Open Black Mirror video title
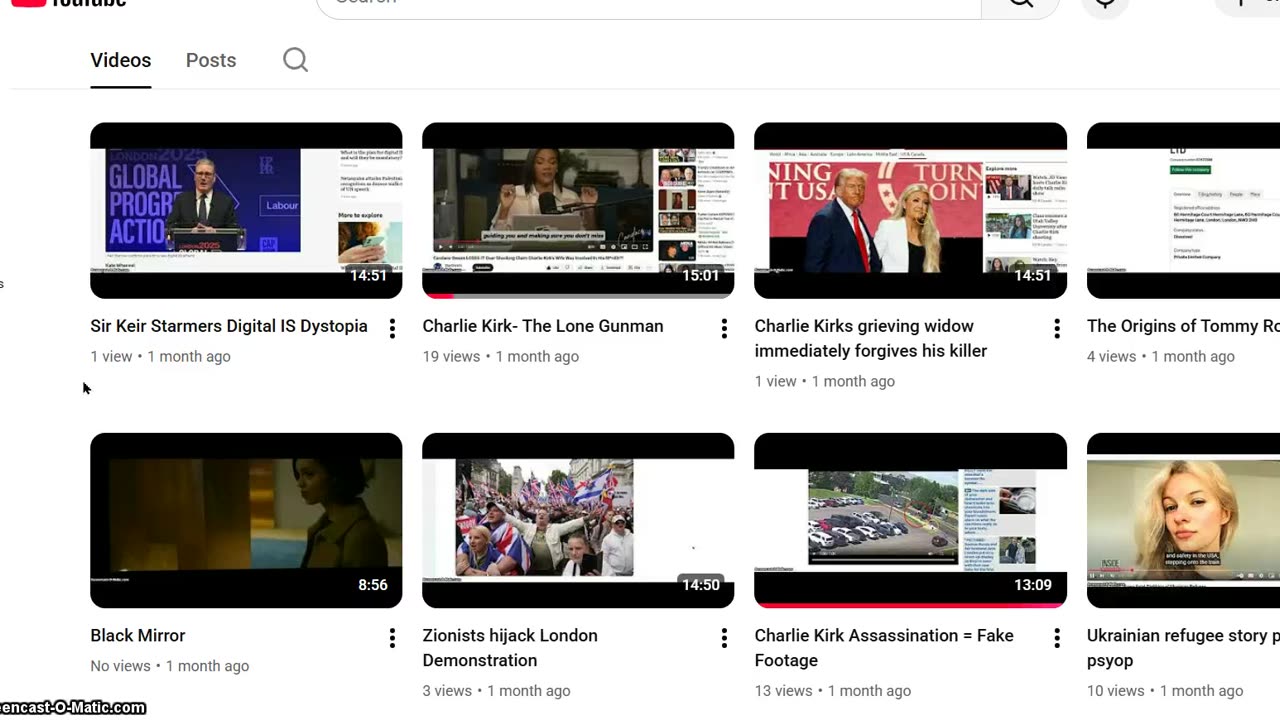The image size is (1280, 720). click(x=138, y=636)
